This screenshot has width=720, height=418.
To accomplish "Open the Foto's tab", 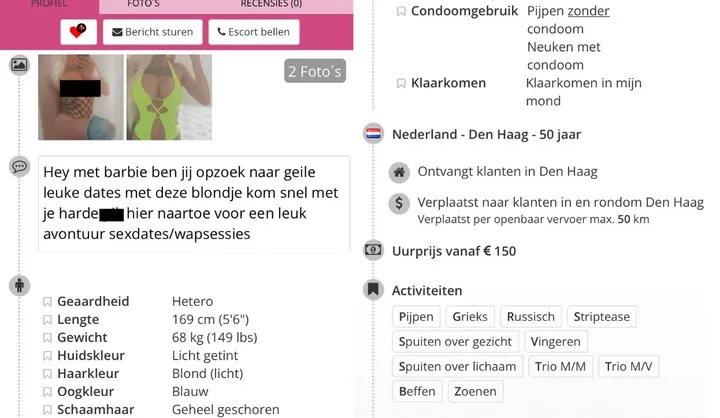I will pyautogui.click(x=144, y=4).
